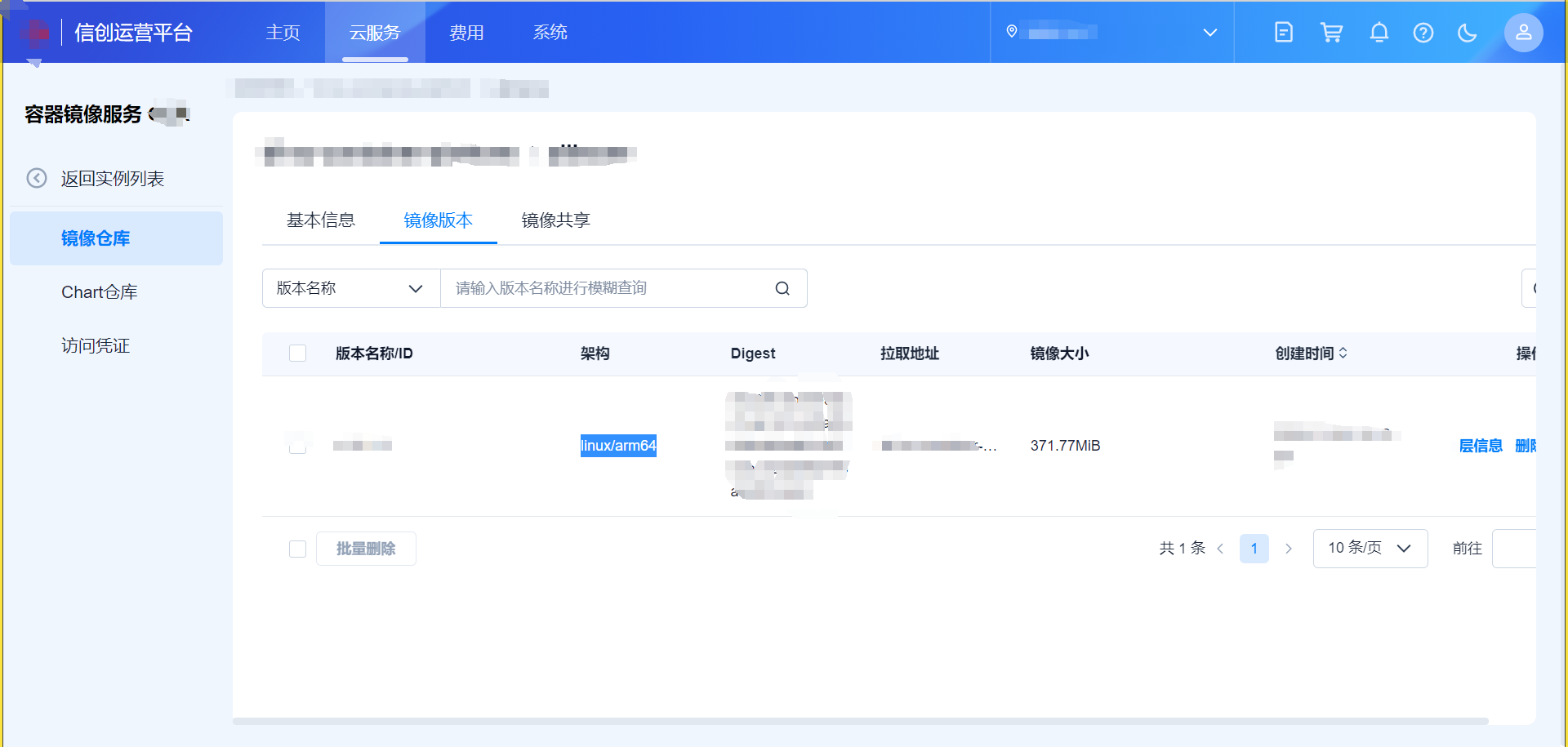Viewport: 1568px width, 747px height.
Task: Click the 共 1 条 total count text
Action: click(x=1183, y=549)
